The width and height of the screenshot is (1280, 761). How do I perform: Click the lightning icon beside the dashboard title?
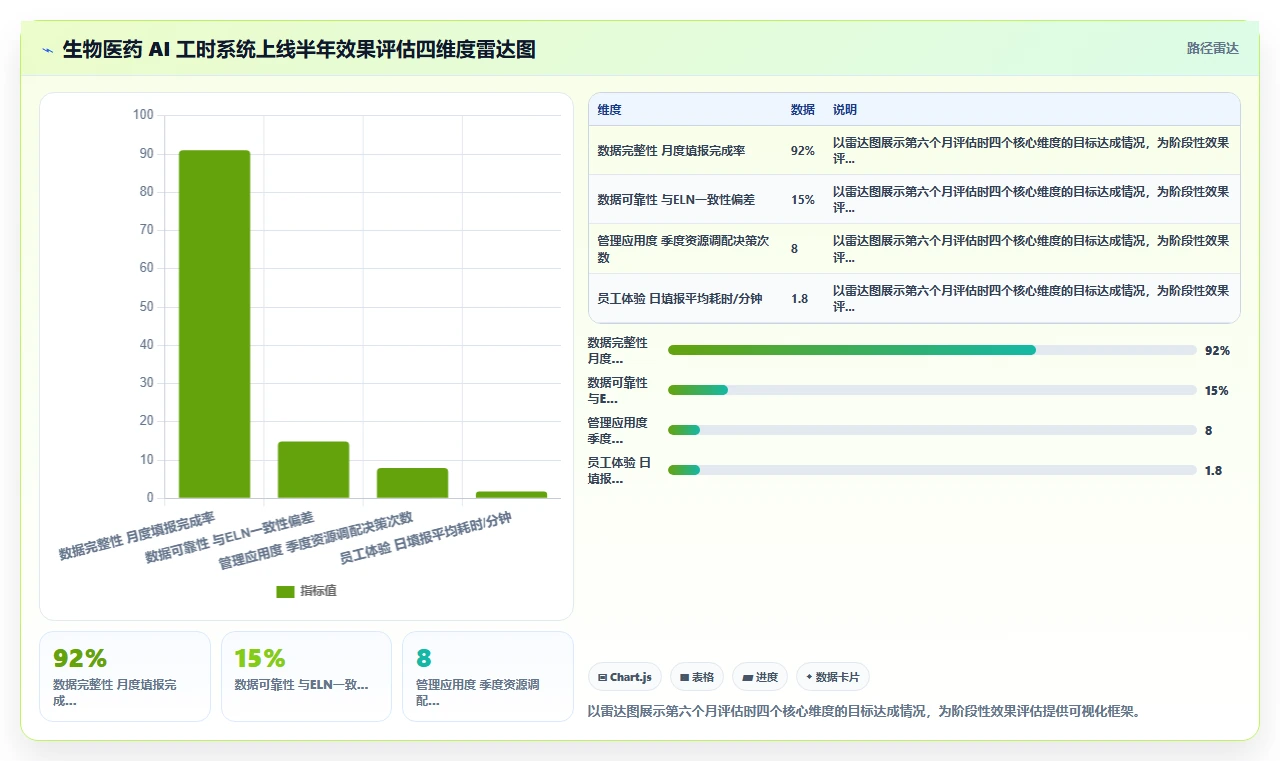48,49
